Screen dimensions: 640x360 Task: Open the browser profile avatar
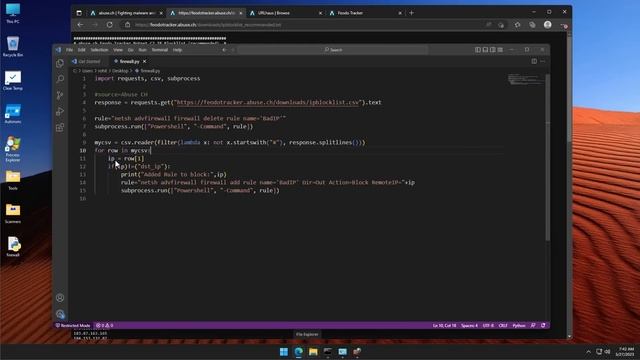point(547,25)
